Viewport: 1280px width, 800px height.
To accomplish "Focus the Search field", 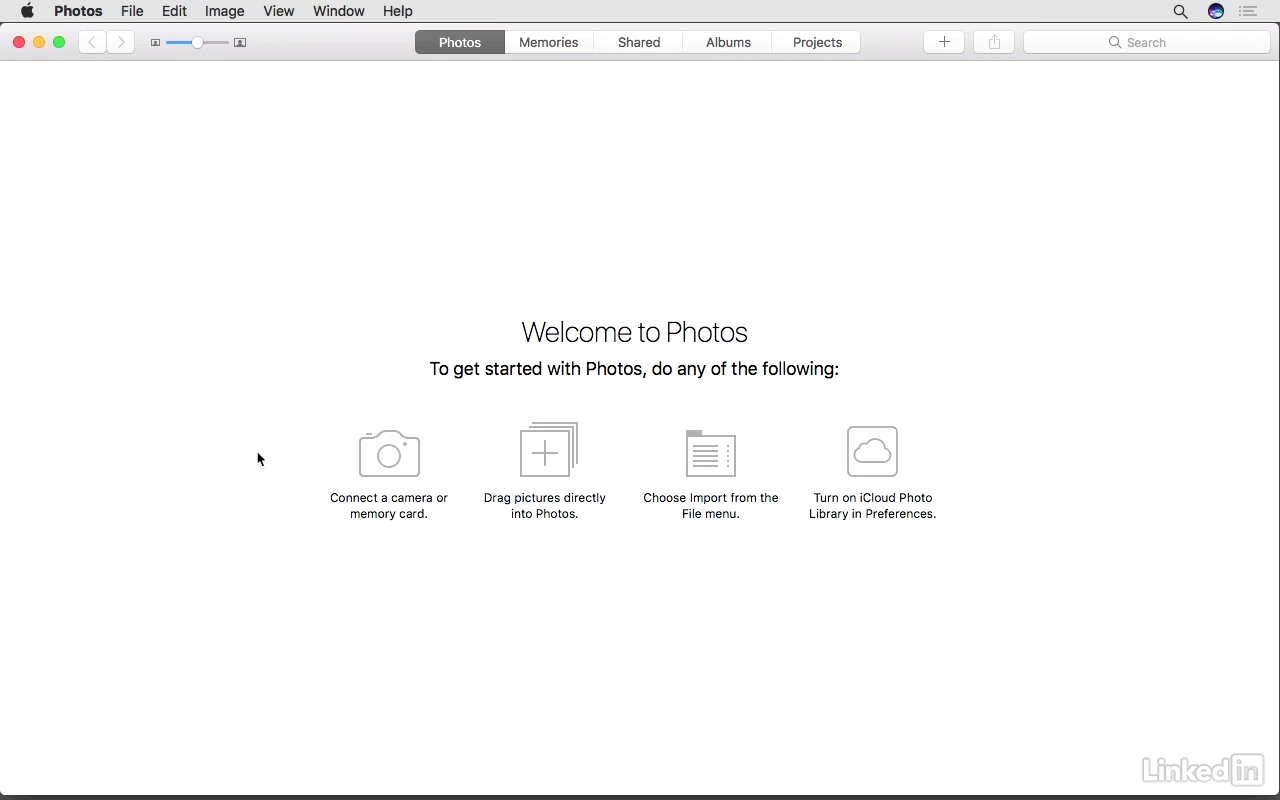I will click(1147, 42).
